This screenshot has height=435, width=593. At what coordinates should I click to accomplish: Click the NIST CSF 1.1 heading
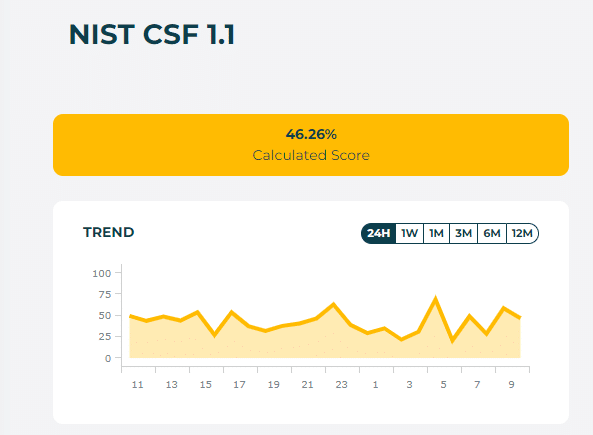click(152, 34)
